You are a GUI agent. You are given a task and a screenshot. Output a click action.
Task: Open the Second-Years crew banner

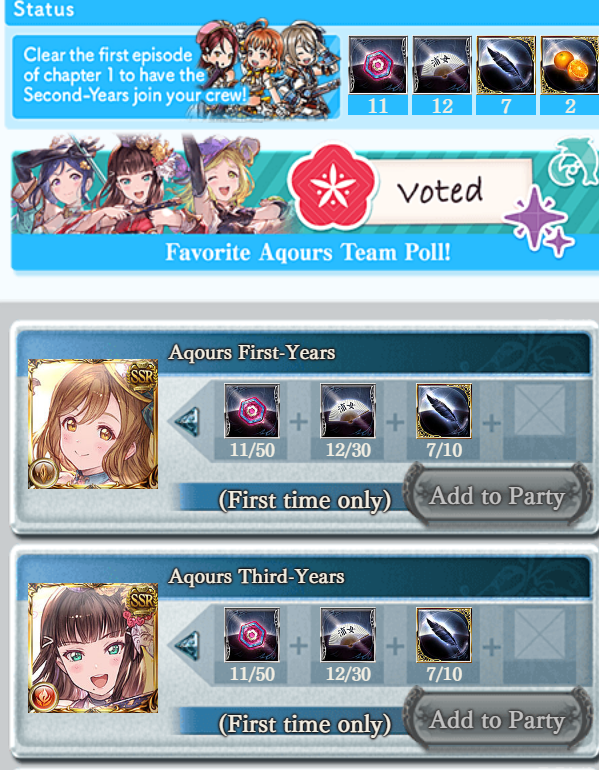coord(176,76)
